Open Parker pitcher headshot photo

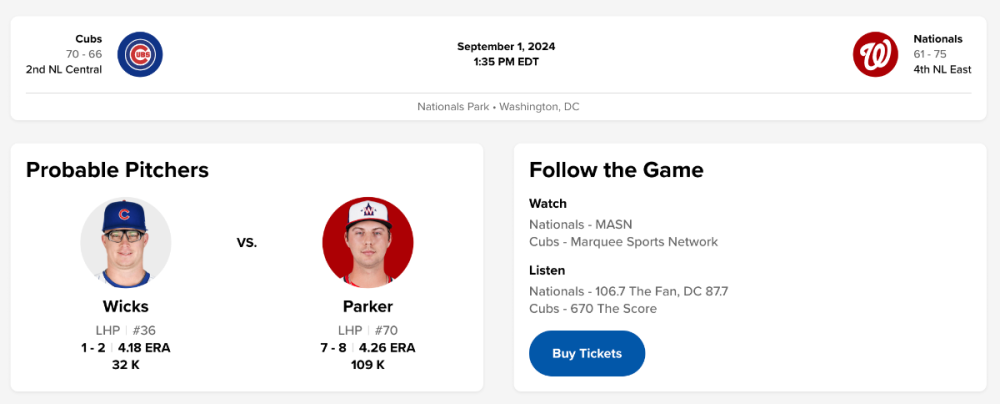click(x=367, y=243)
